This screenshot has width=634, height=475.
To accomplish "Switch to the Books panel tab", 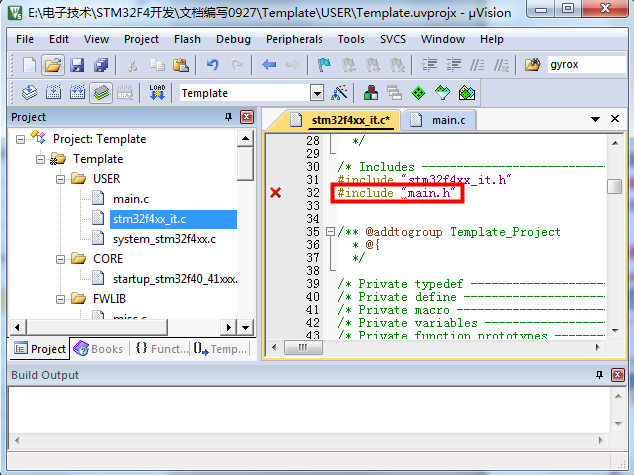I will pyautogui.click(x=98, y=348).
